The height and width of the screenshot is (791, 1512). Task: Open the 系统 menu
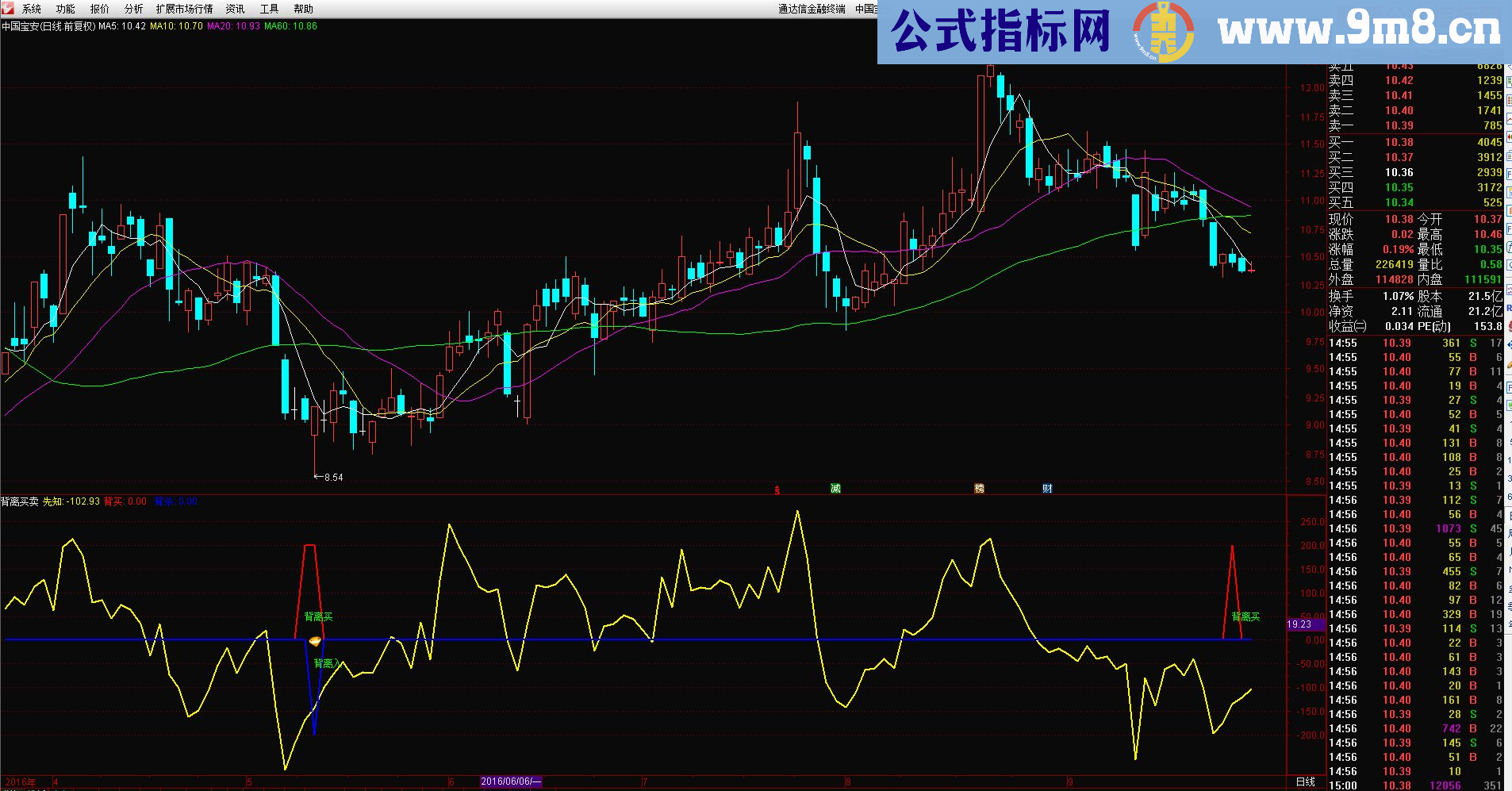(x=32, y=9)
